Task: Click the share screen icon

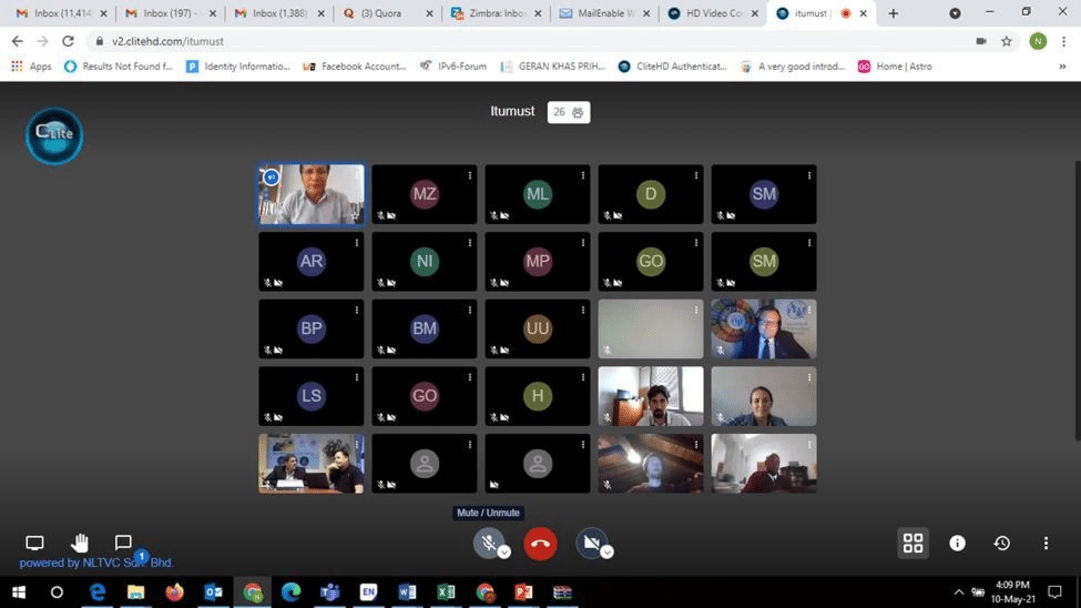Action: [34, 543]
